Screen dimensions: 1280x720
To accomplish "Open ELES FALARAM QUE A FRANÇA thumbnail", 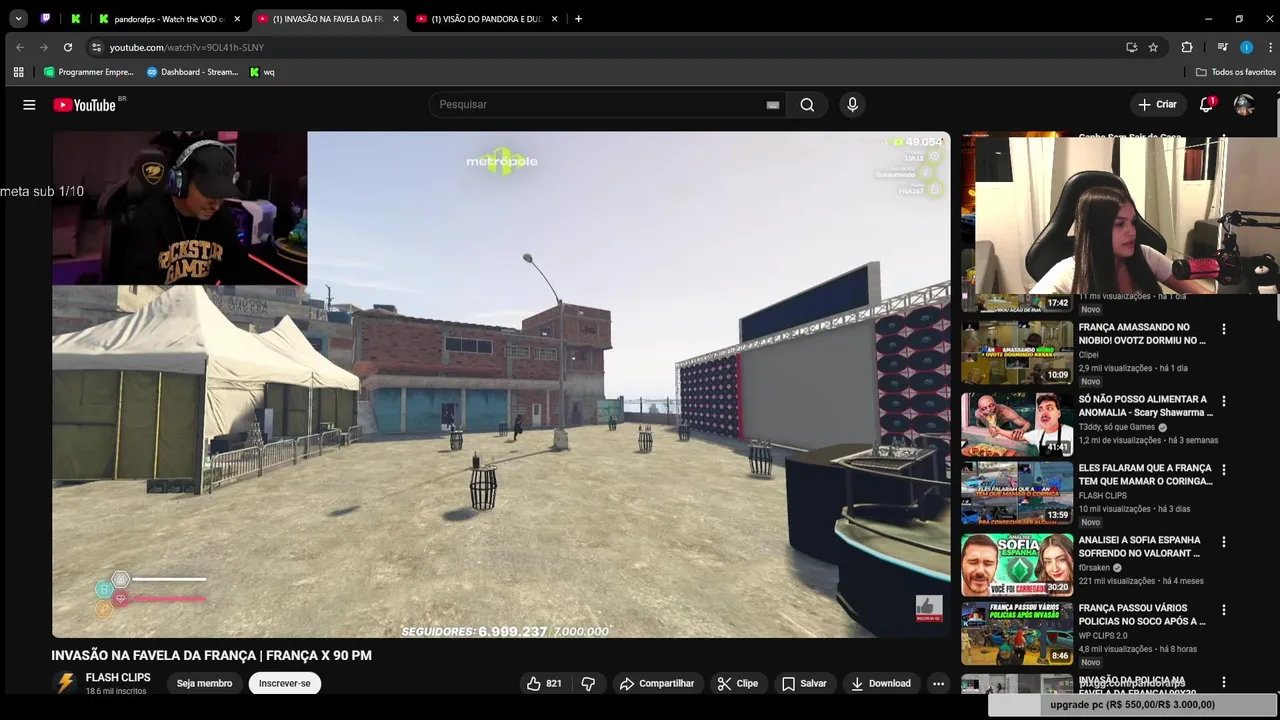I will tap(1017, 493).
